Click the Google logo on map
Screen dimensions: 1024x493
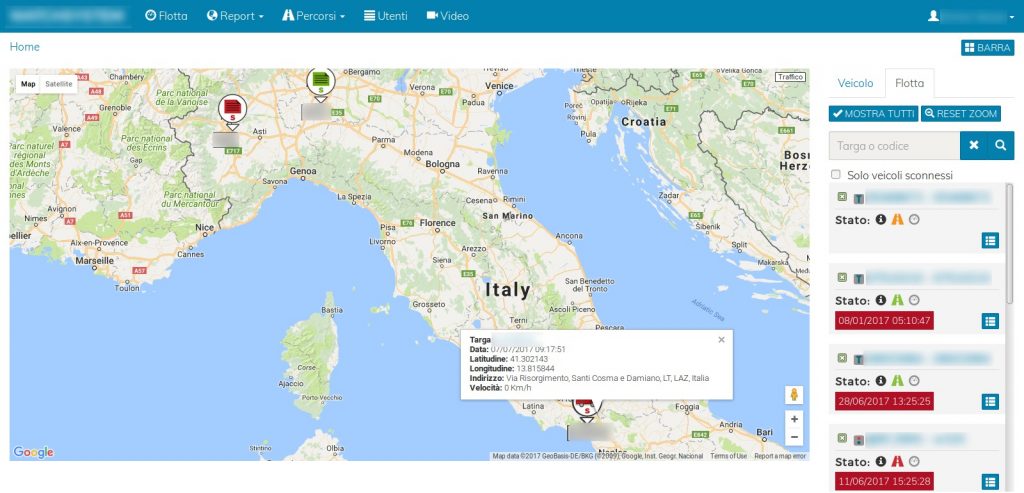coord(33,452)
